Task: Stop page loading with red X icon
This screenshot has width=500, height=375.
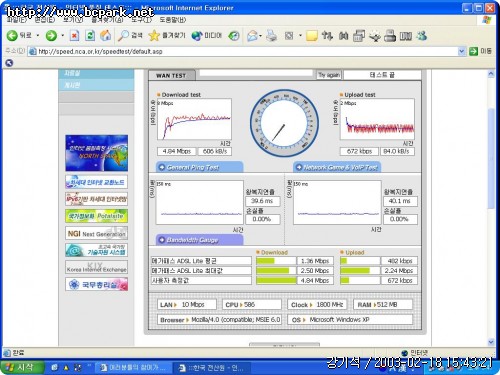Action: tap(74, 35)
